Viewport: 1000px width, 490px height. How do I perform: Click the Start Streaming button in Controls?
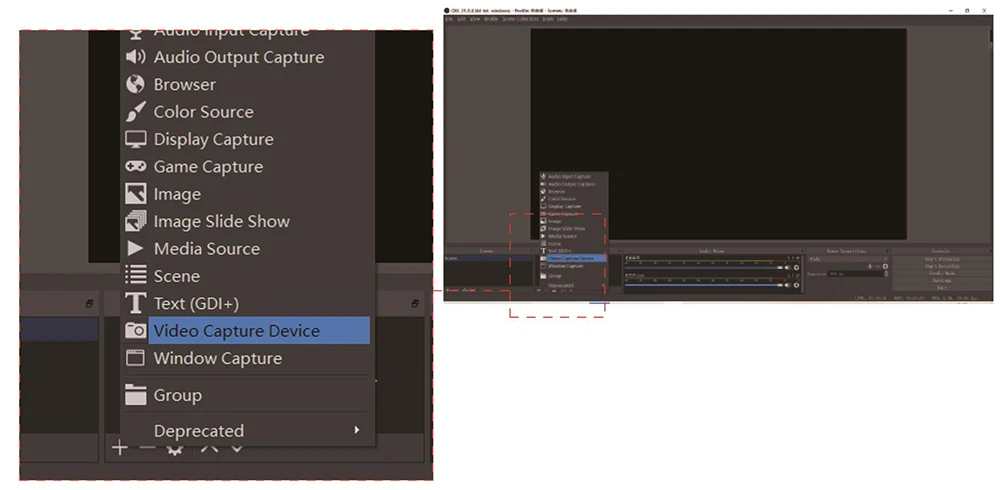[941, 259]
